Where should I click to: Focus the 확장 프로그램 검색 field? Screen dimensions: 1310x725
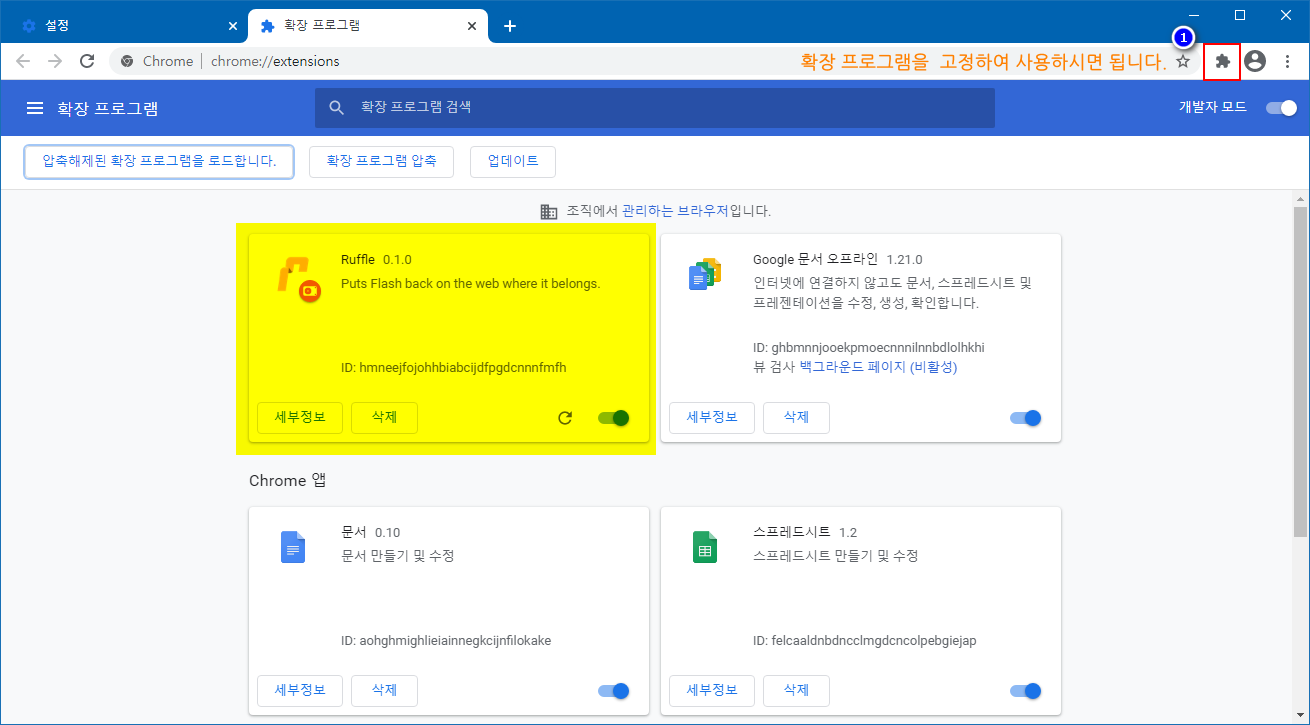pos(655,107)
